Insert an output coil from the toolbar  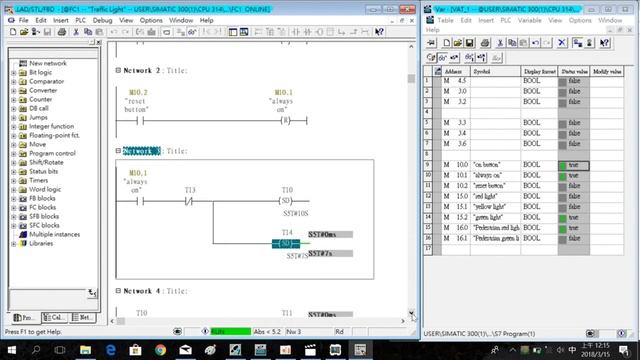point(319,32)
